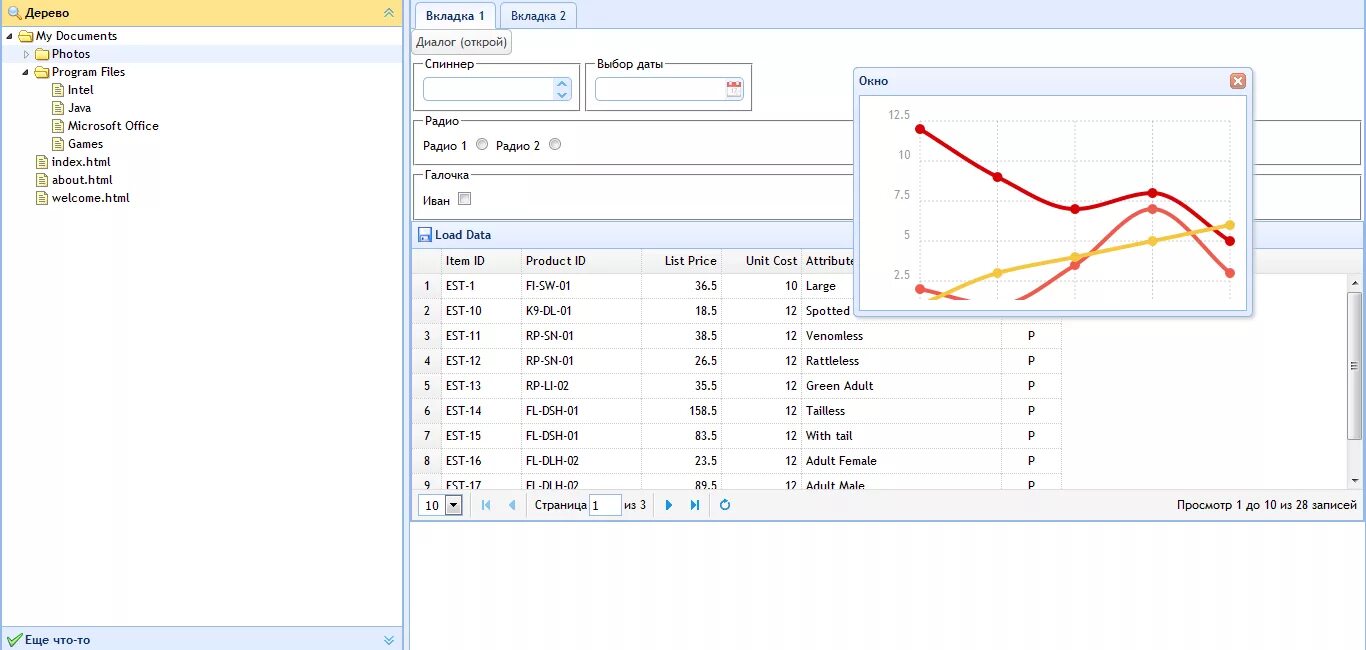Open the Диалог (открой) button
Image resolution: width=1366 pixels, height=650 pixels.
[x=462, y=42]
